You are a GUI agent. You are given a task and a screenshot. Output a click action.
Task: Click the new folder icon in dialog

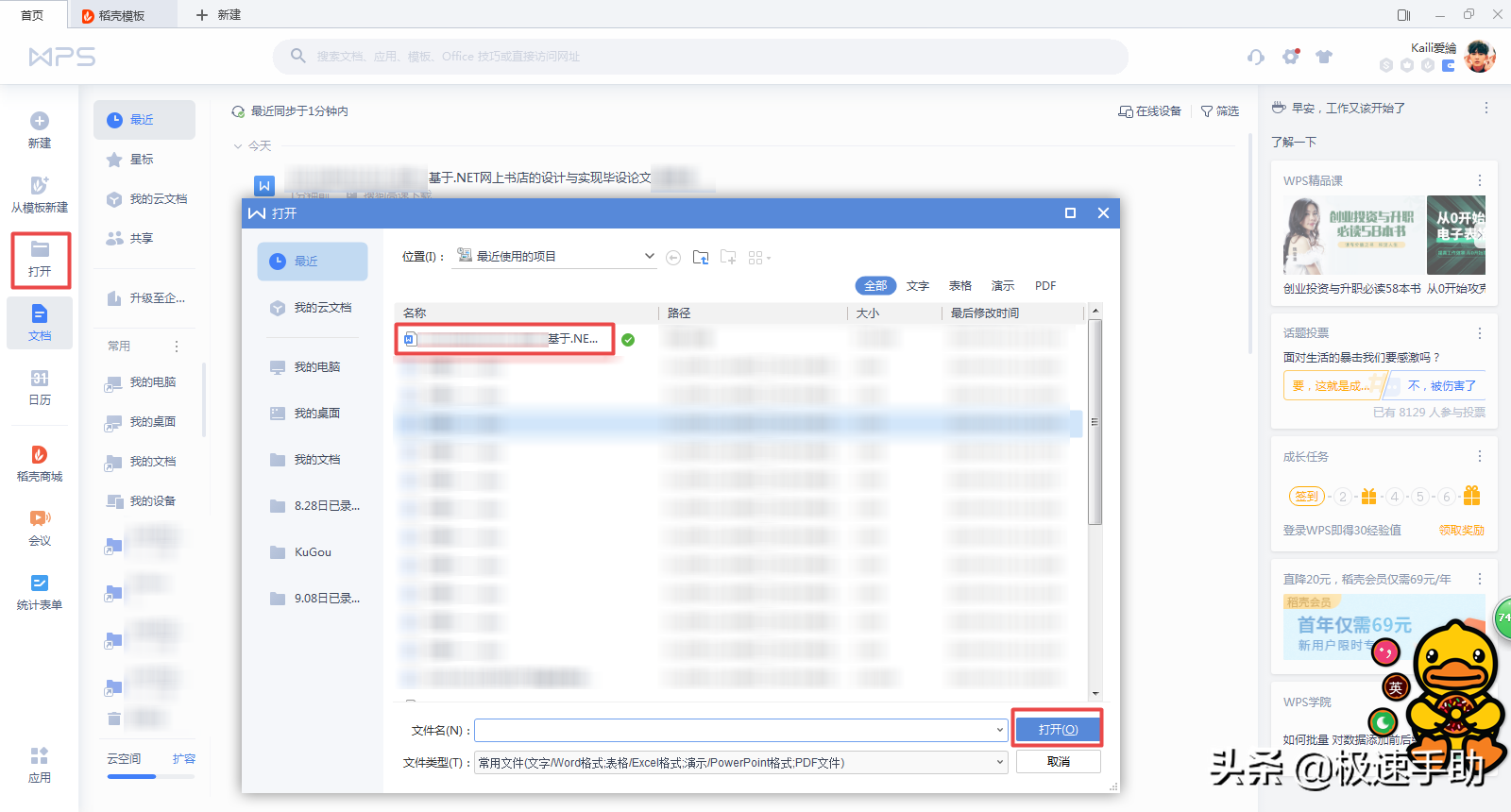click(728, 257)
